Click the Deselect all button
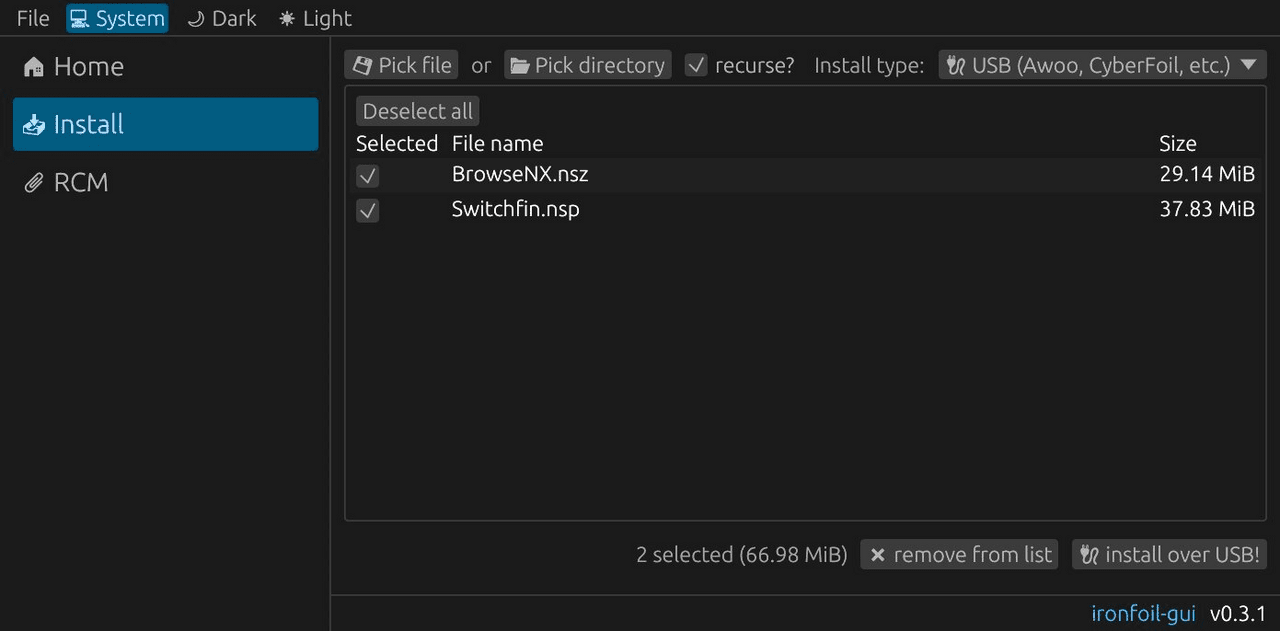 (418, 111)
